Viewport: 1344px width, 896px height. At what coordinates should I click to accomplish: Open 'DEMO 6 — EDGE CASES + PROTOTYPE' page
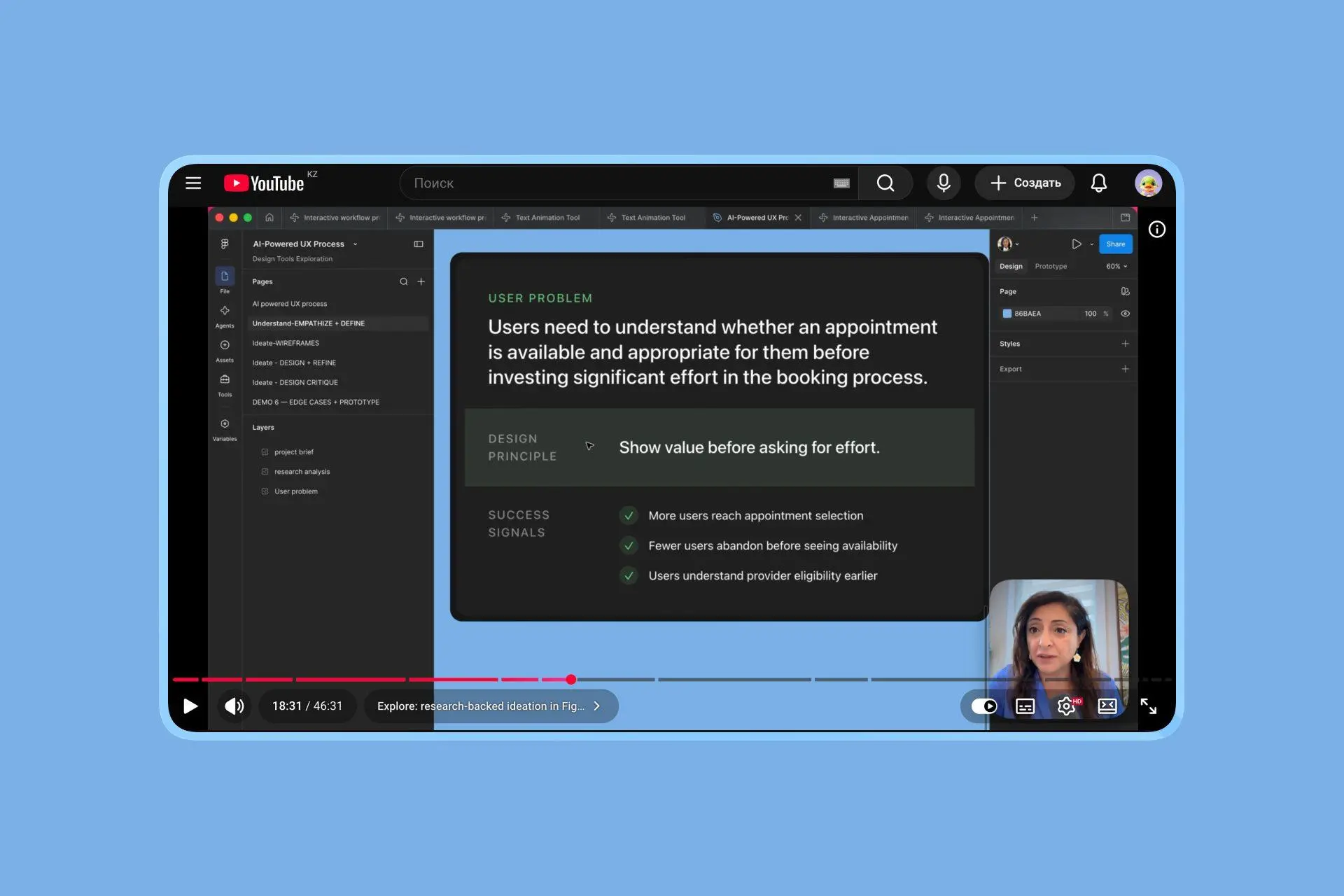[338, 402]
